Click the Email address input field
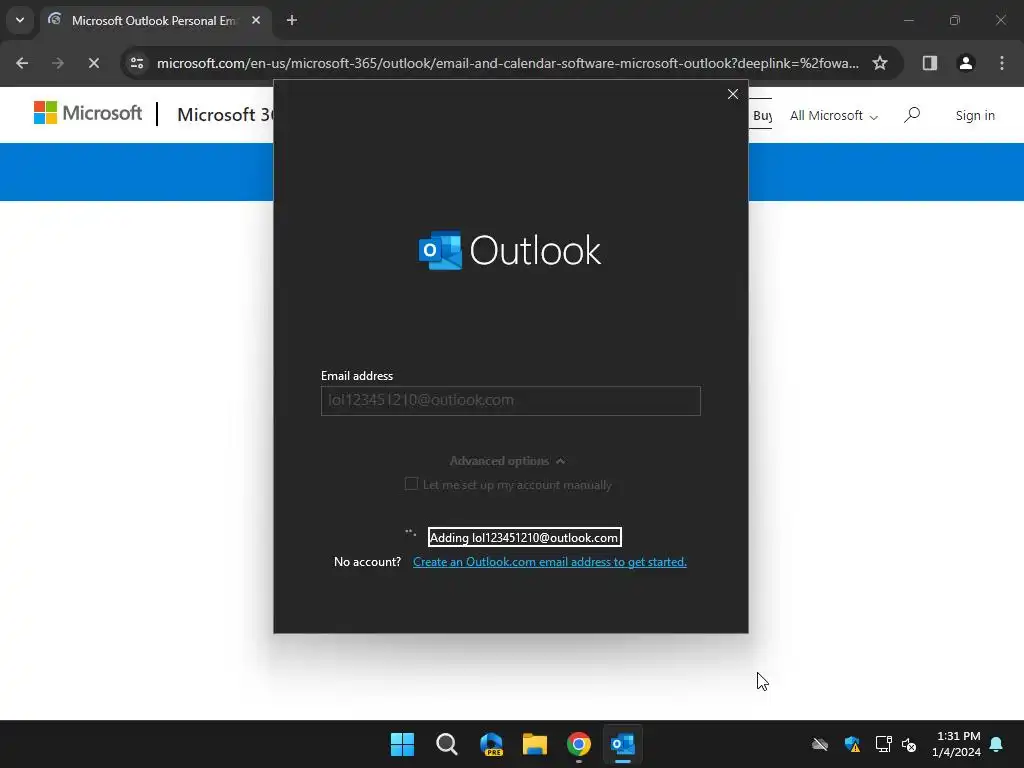This screenshot has width=1024, height=768. 511,400
